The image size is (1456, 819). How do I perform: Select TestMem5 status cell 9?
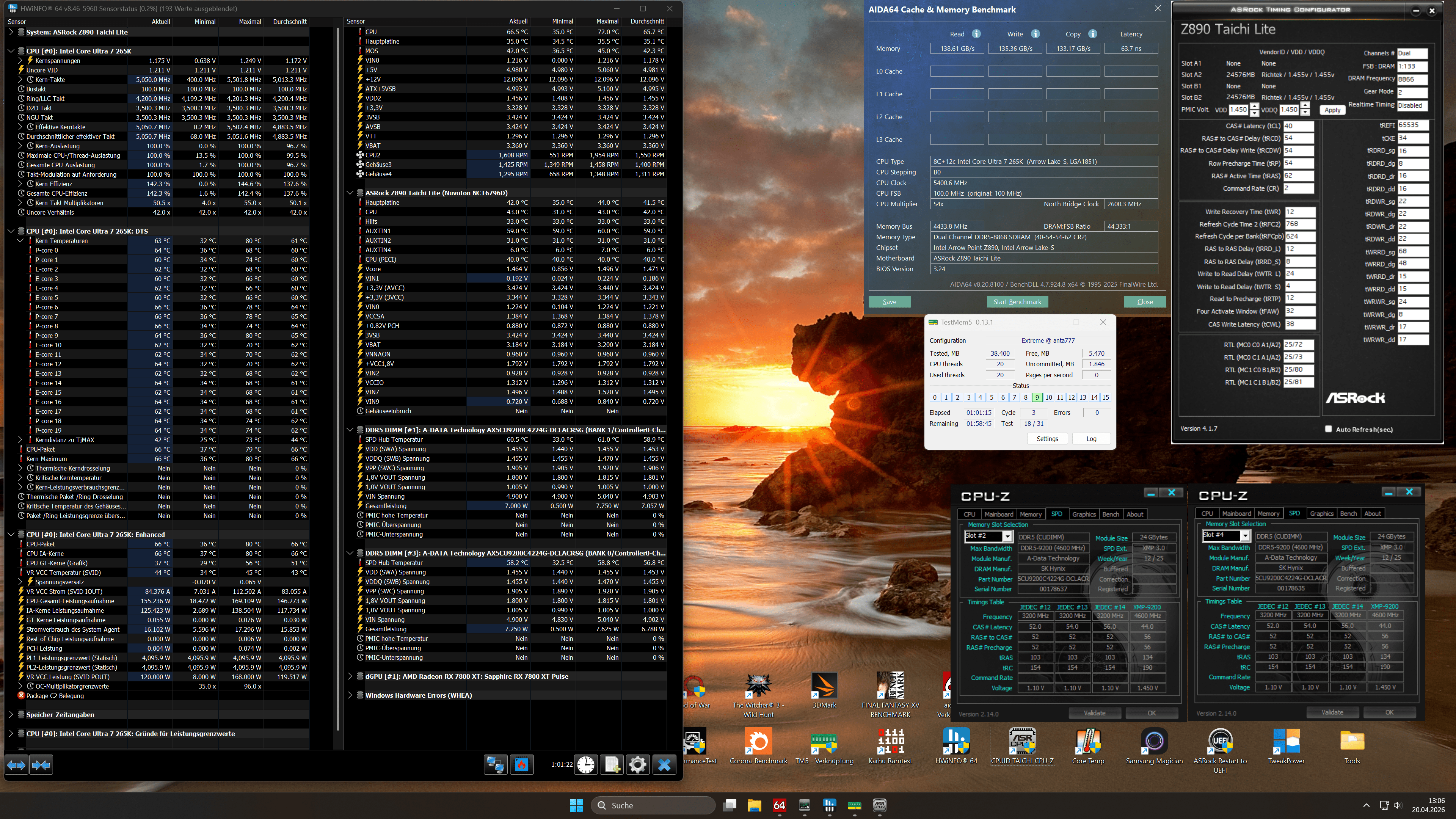[1037, 397]
